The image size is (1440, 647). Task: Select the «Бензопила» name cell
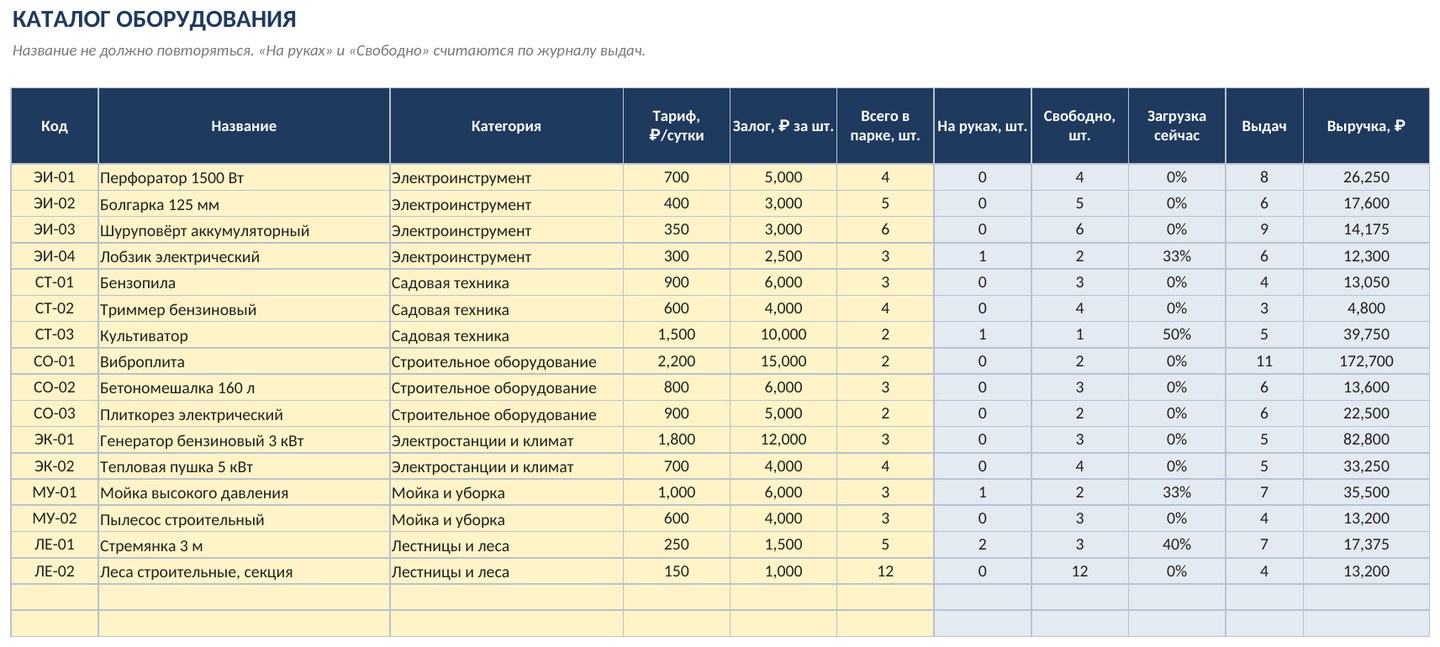coord(244,283)
